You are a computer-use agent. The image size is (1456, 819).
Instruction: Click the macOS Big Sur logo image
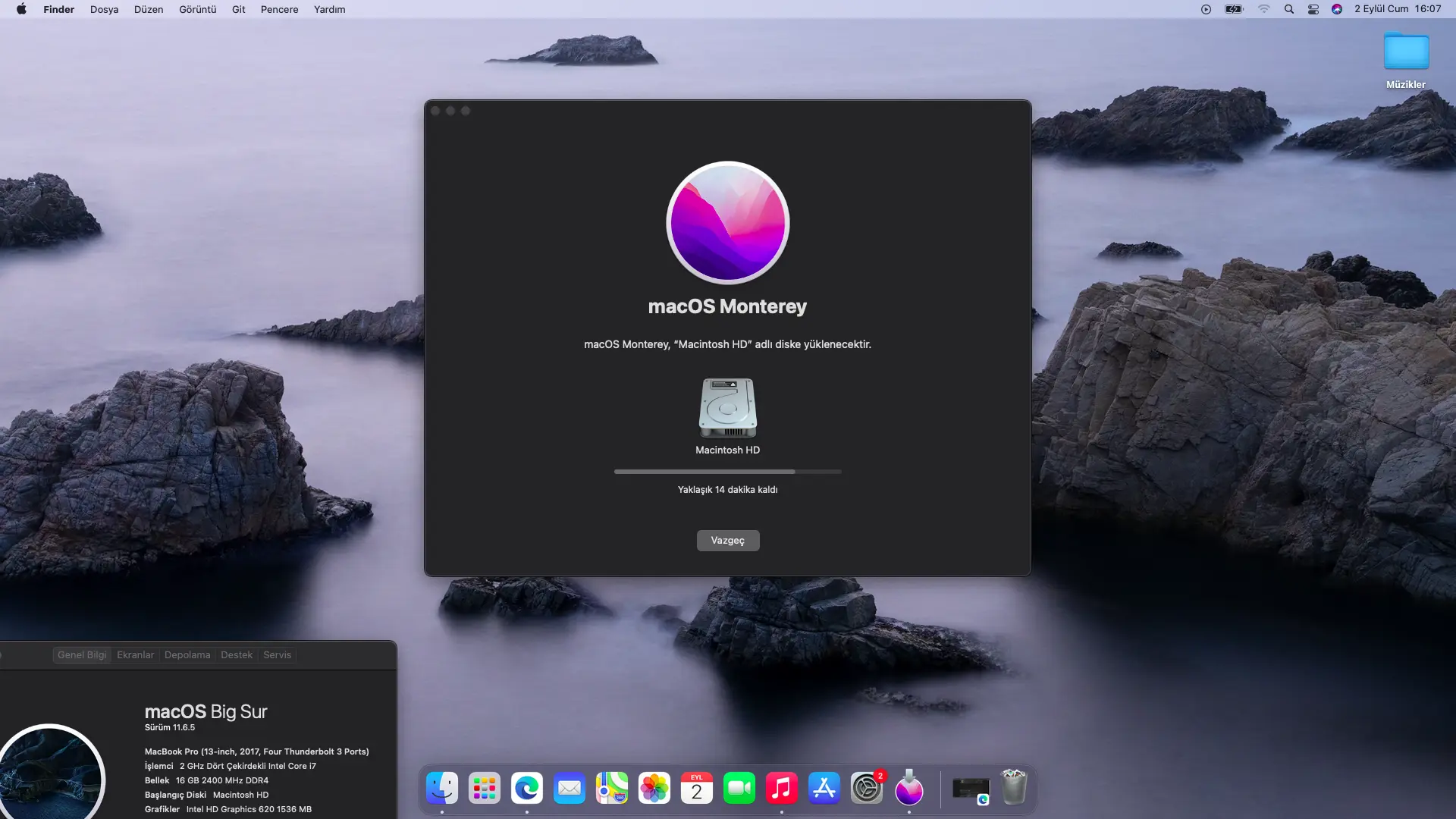(50, 772)
